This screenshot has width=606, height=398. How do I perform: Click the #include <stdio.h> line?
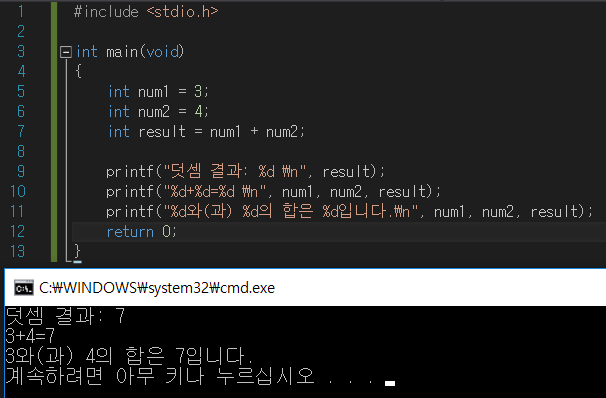tap(146, 12)
